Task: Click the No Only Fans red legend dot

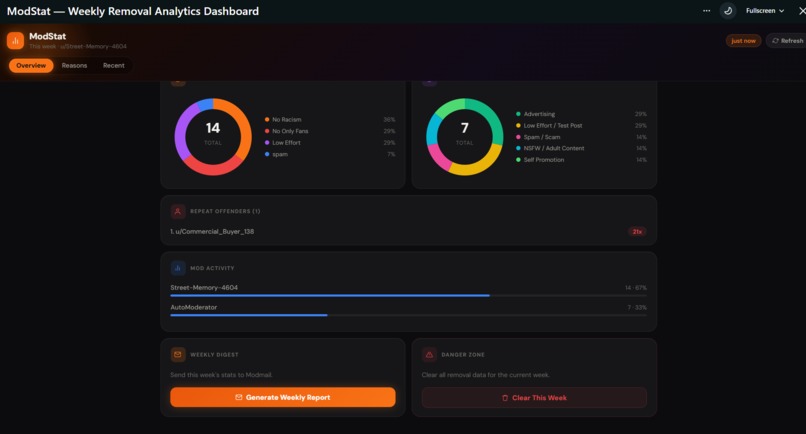Action: (267, 131)
